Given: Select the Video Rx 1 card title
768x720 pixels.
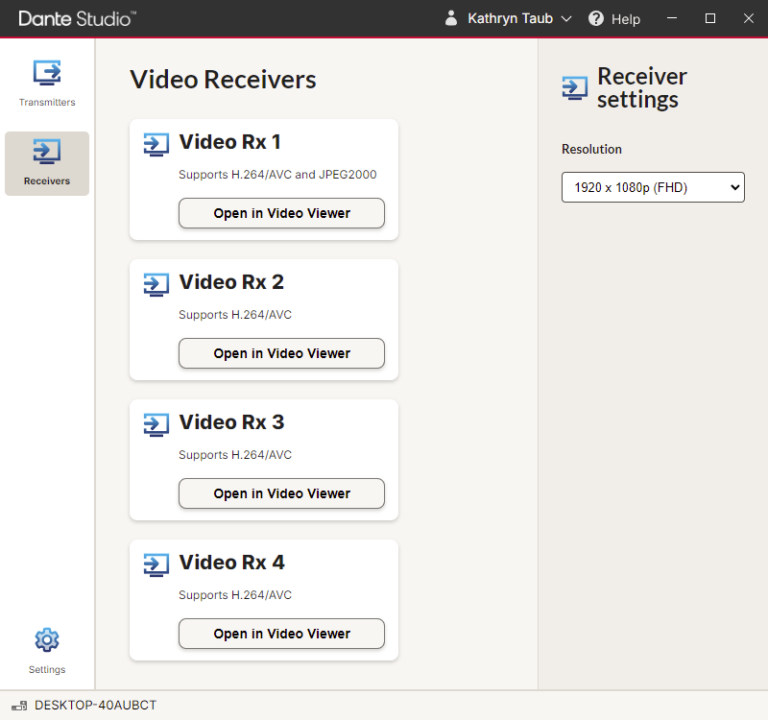Looking at the screenshot, I should click(230, 142).
